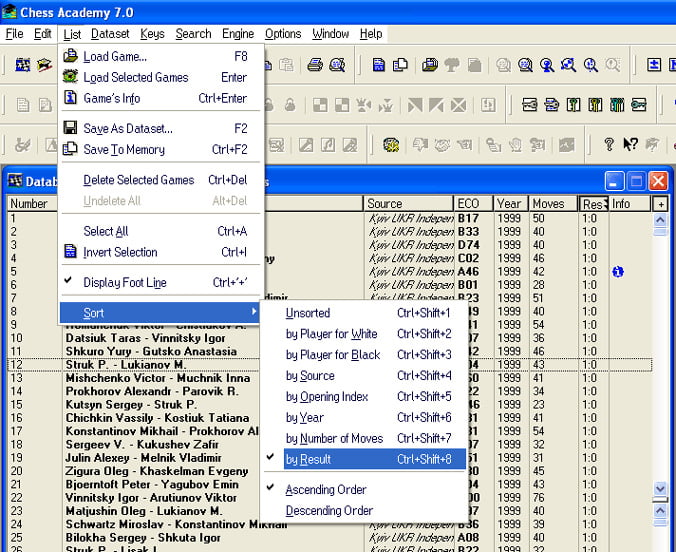
Task: Select Descending Order option
Action: pyautogui.click(x=365, y=511)
